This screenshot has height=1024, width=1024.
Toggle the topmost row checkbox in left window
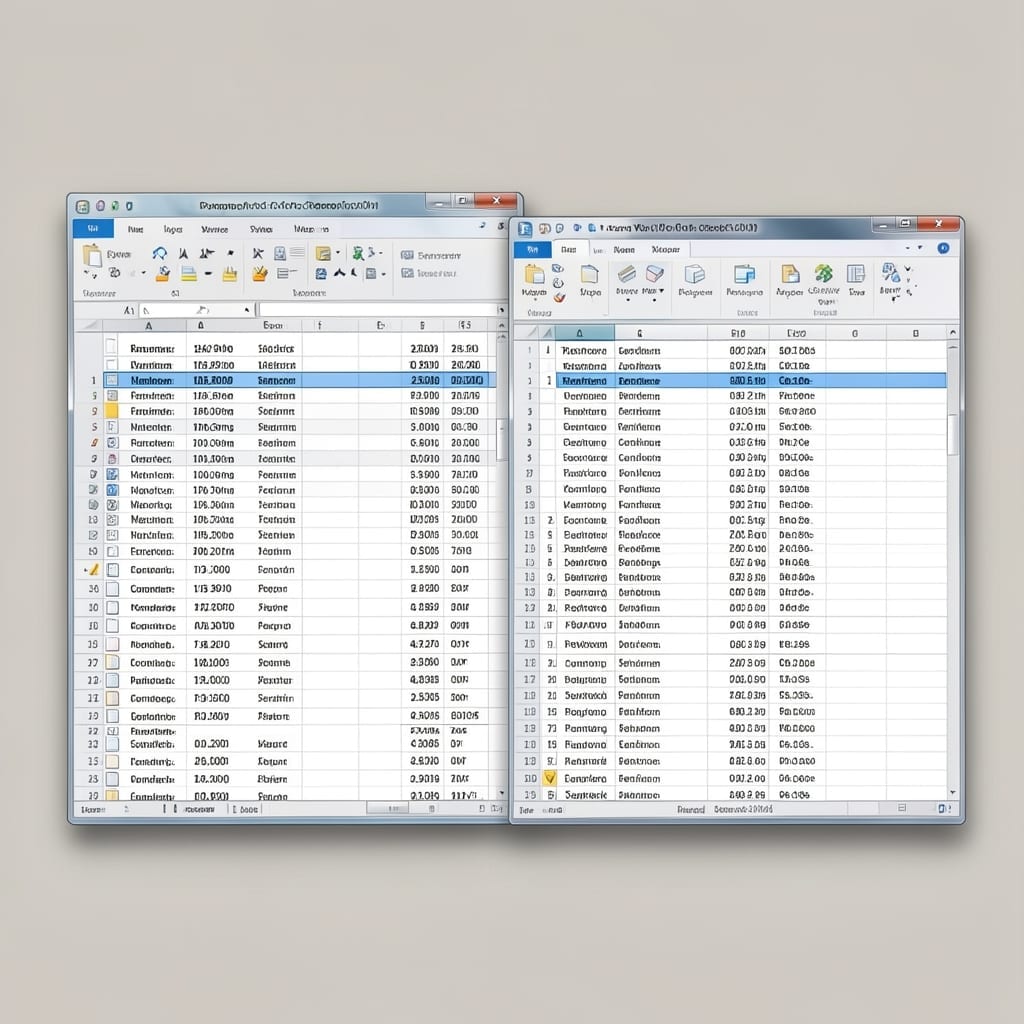tap(112, 345)
